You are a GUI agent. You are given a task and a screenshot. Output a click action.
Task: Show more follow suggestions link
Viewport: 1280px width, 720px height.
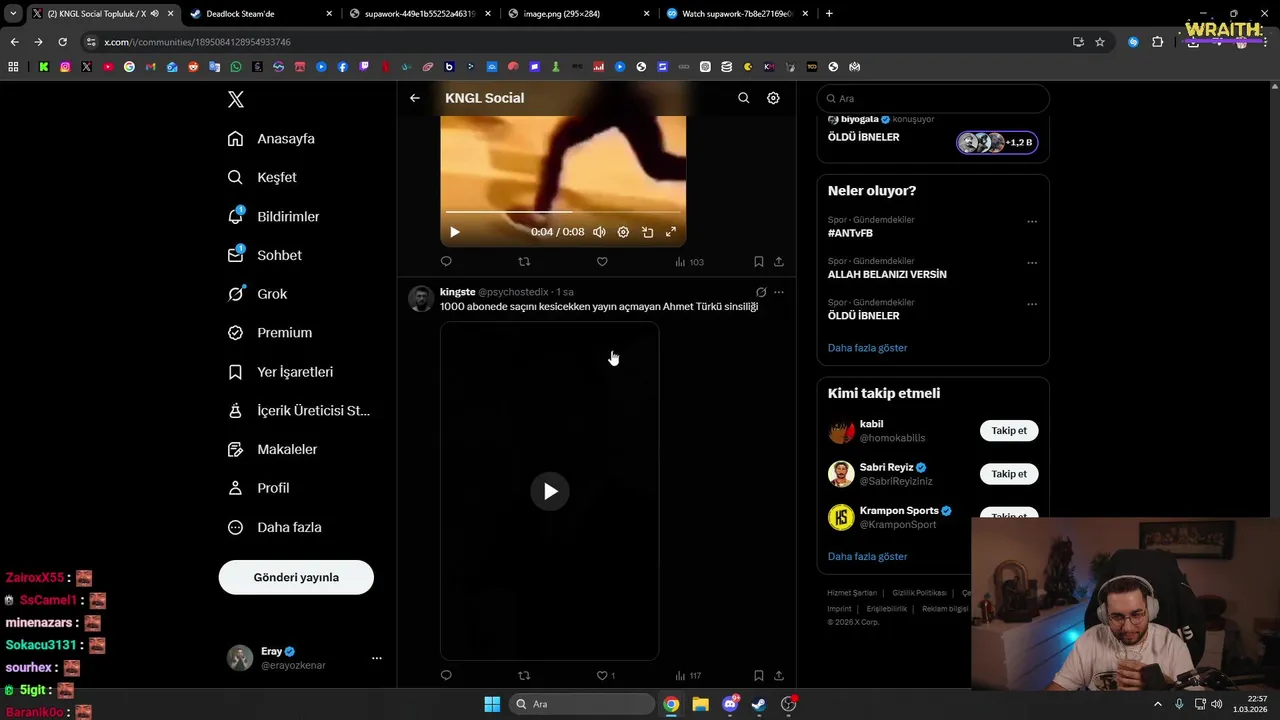pyautogui.click(x=868, y=557)
